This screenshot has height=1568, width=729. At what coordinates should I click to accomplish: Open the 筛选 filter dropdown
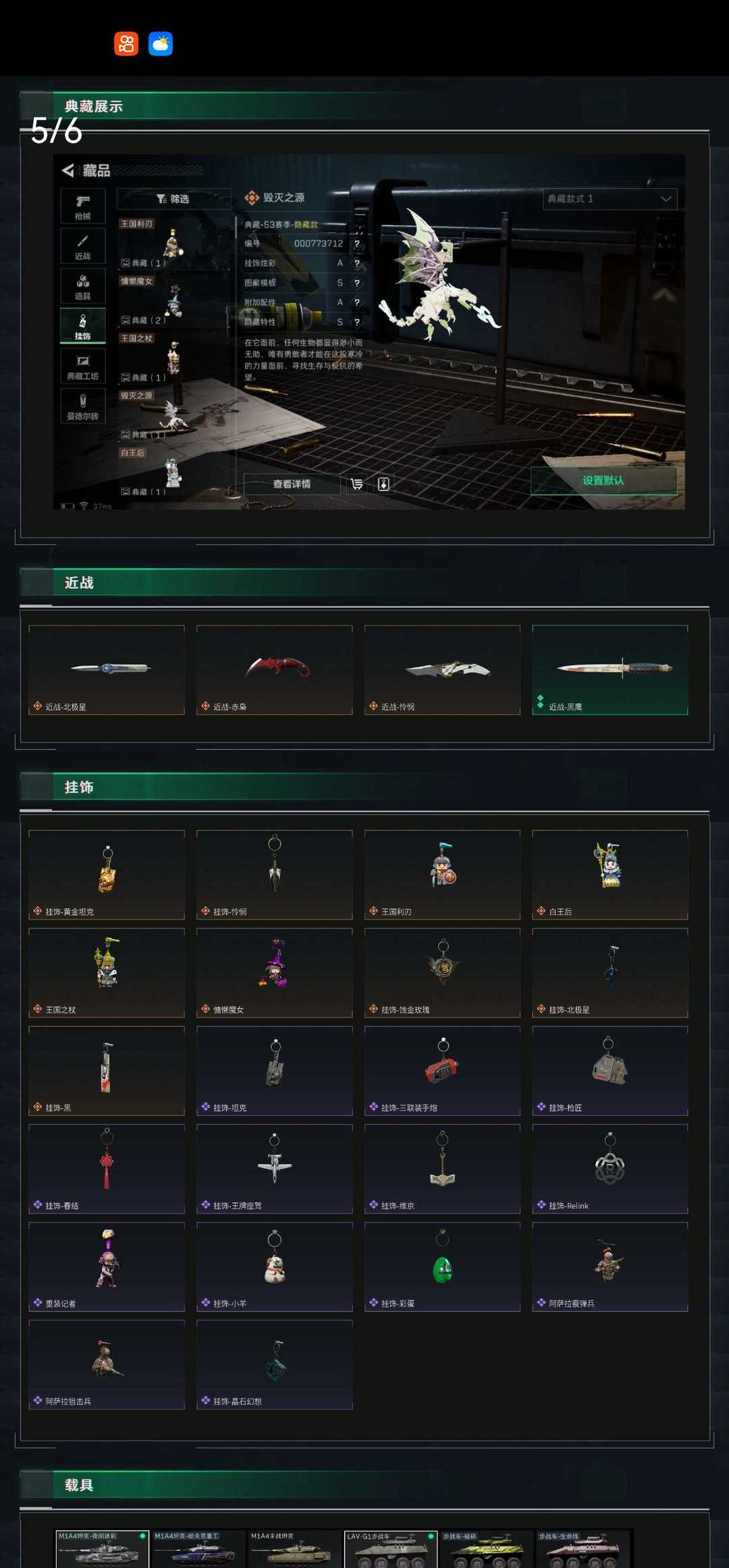tap(173, 198)
